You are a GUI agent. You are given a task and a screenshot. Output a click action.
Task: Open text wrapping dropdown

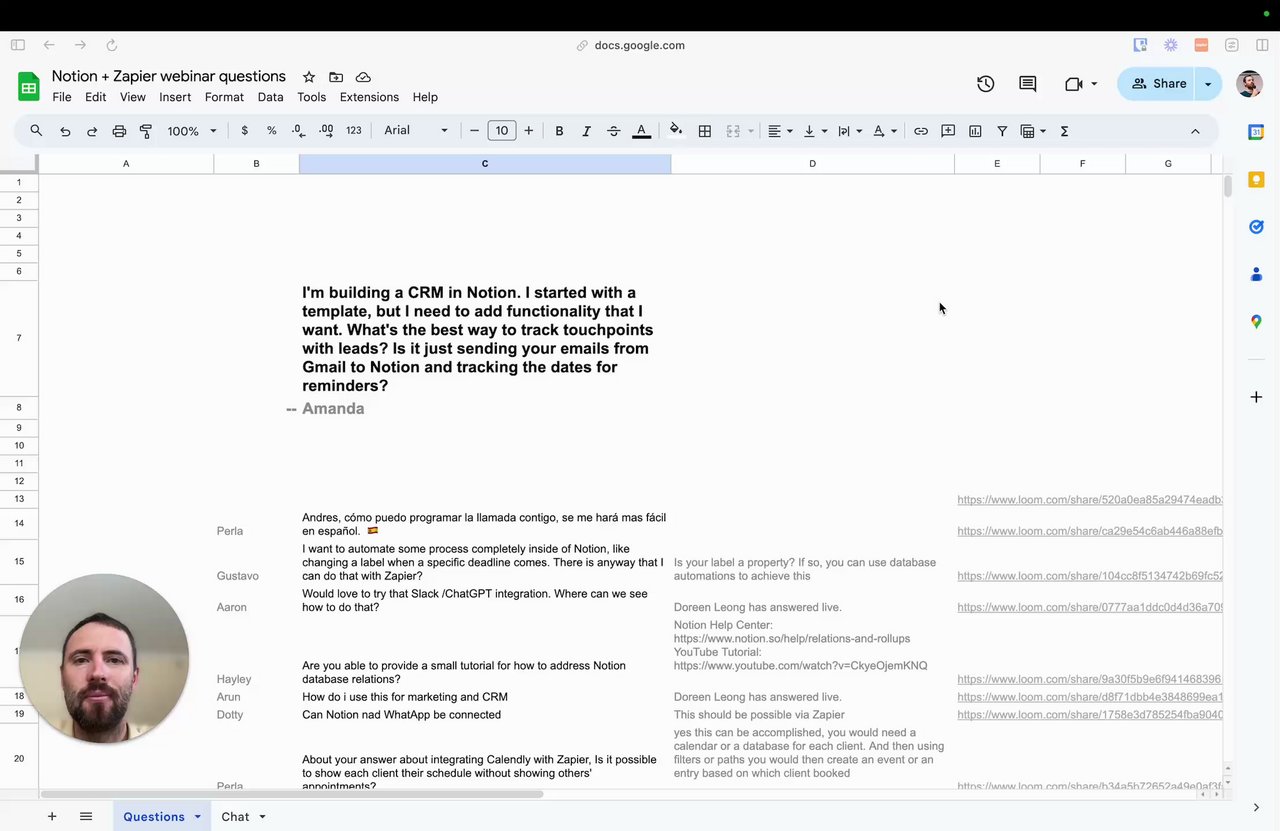click(x=850, y=131)
